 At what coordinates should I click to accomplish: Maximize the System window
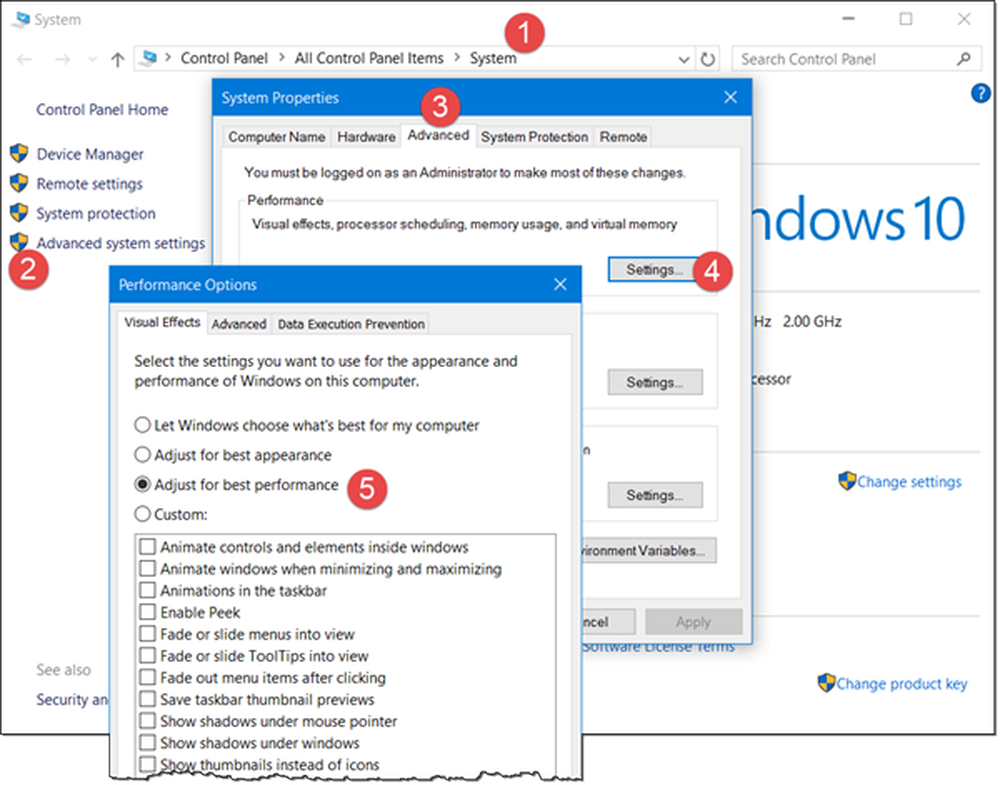pos(906,19)
